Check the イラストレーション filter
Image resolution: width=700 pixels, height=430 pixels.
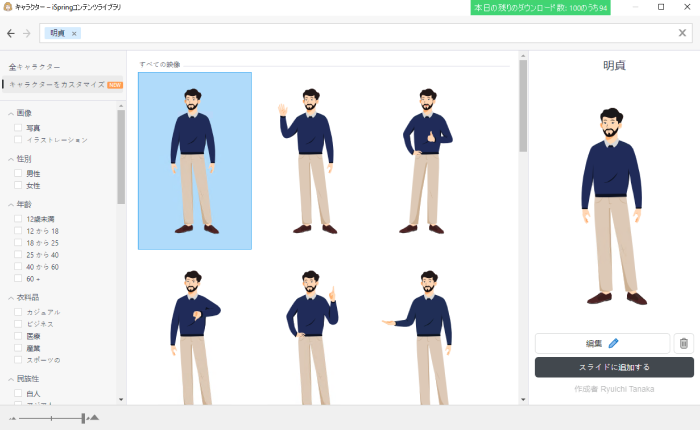pos(18,140)
